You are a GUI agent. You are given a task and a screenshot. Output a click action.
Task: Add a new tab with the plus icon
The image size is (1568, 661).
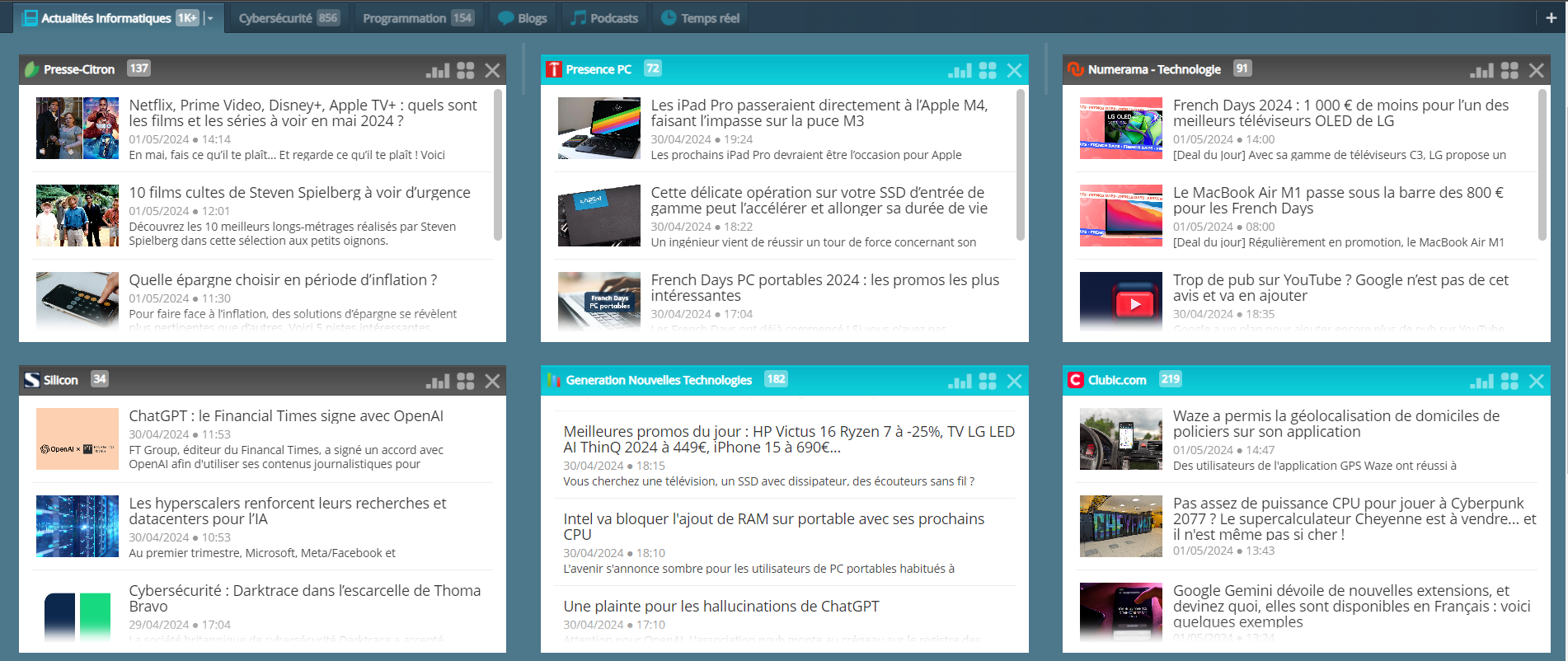(1551, 17)
